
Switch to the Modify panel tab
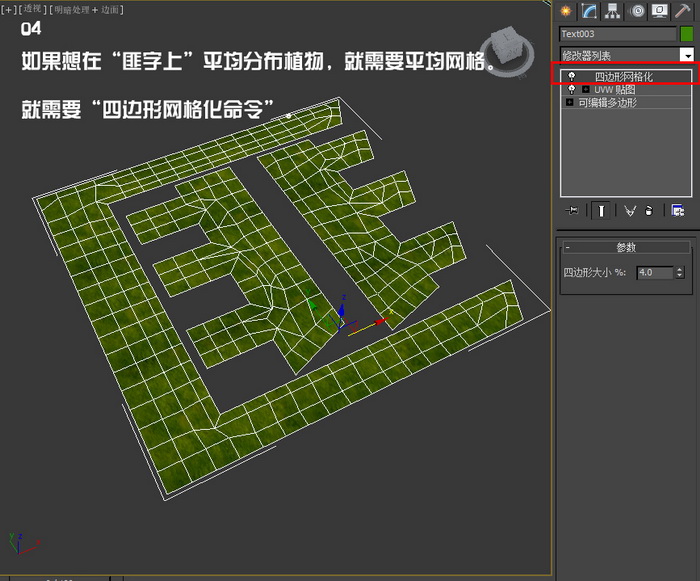[589, 11]
